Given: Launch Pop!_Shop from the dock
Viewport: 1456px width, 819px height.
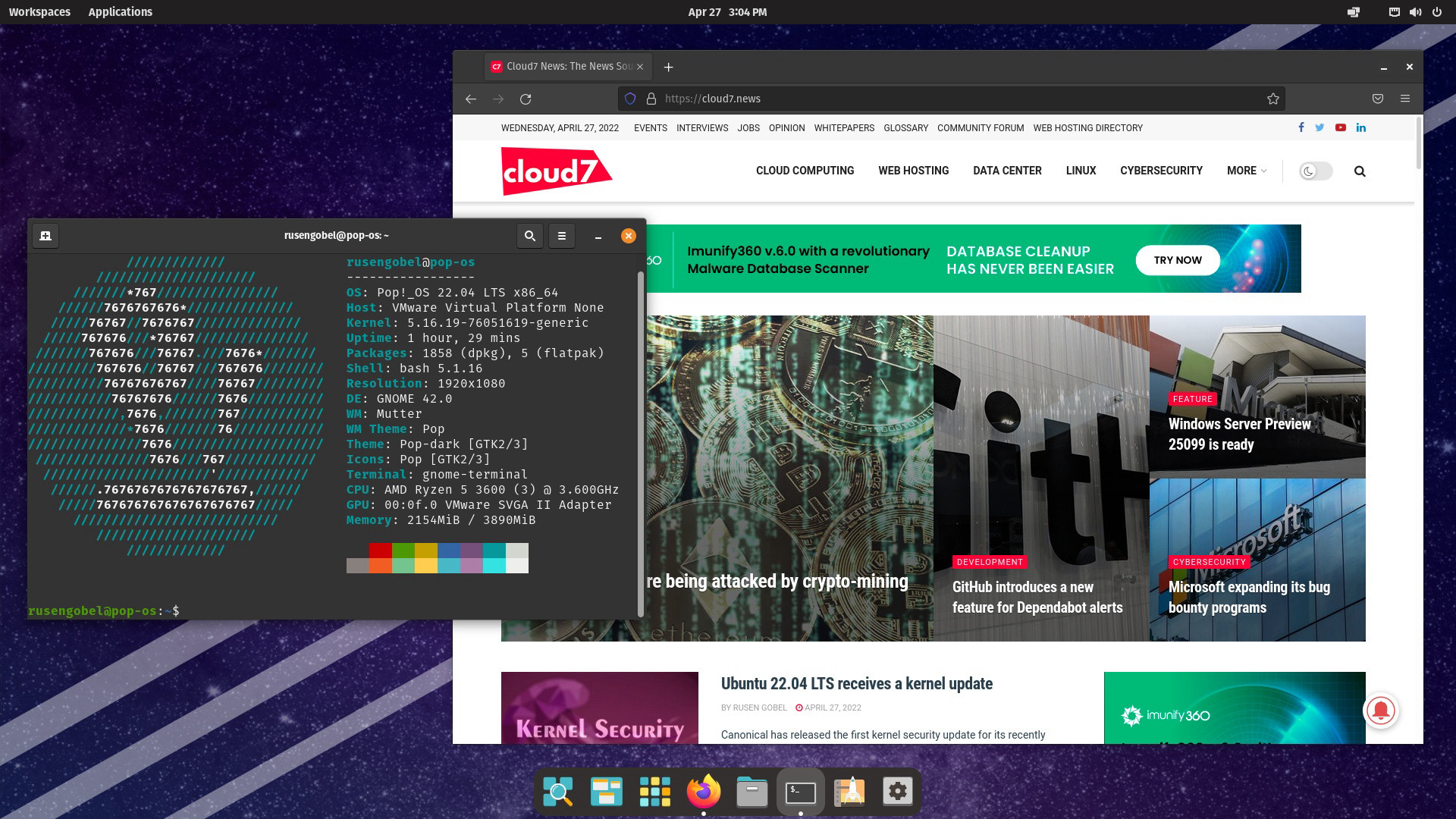Looking at the screenshot, I should click(x=849, y=792).
